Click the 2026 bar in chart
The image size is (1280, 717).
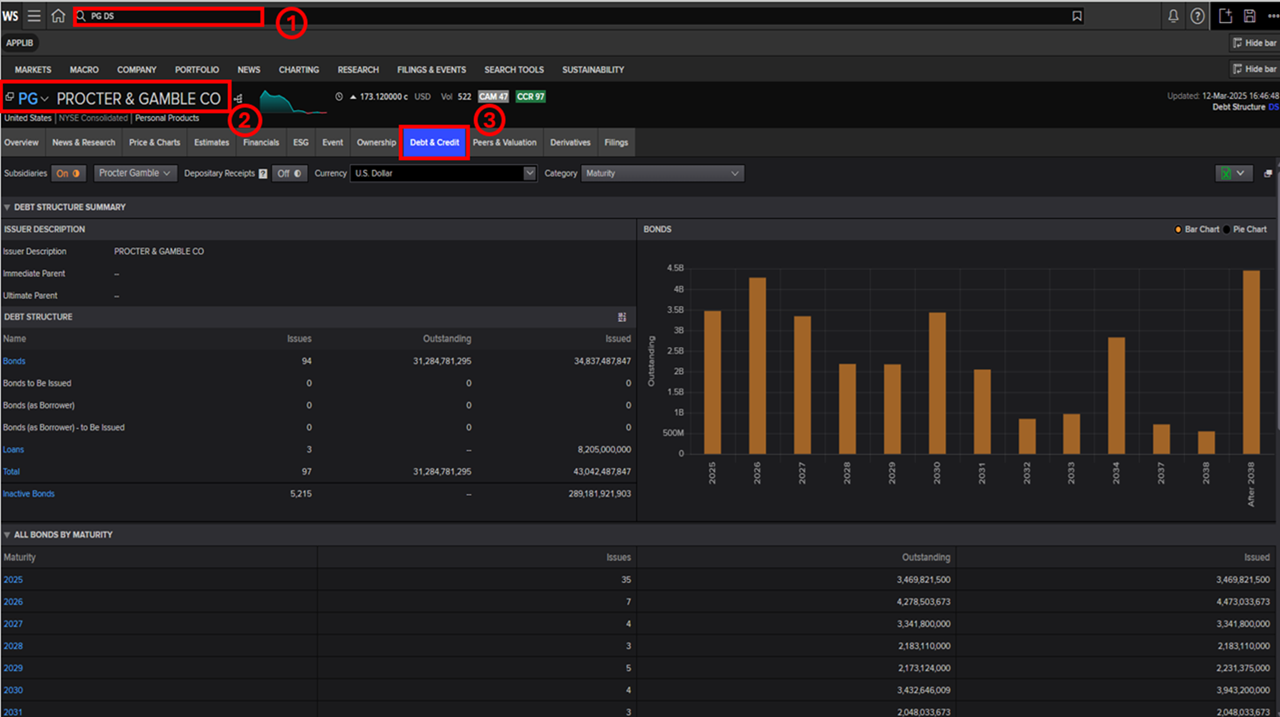click(757, 366)
